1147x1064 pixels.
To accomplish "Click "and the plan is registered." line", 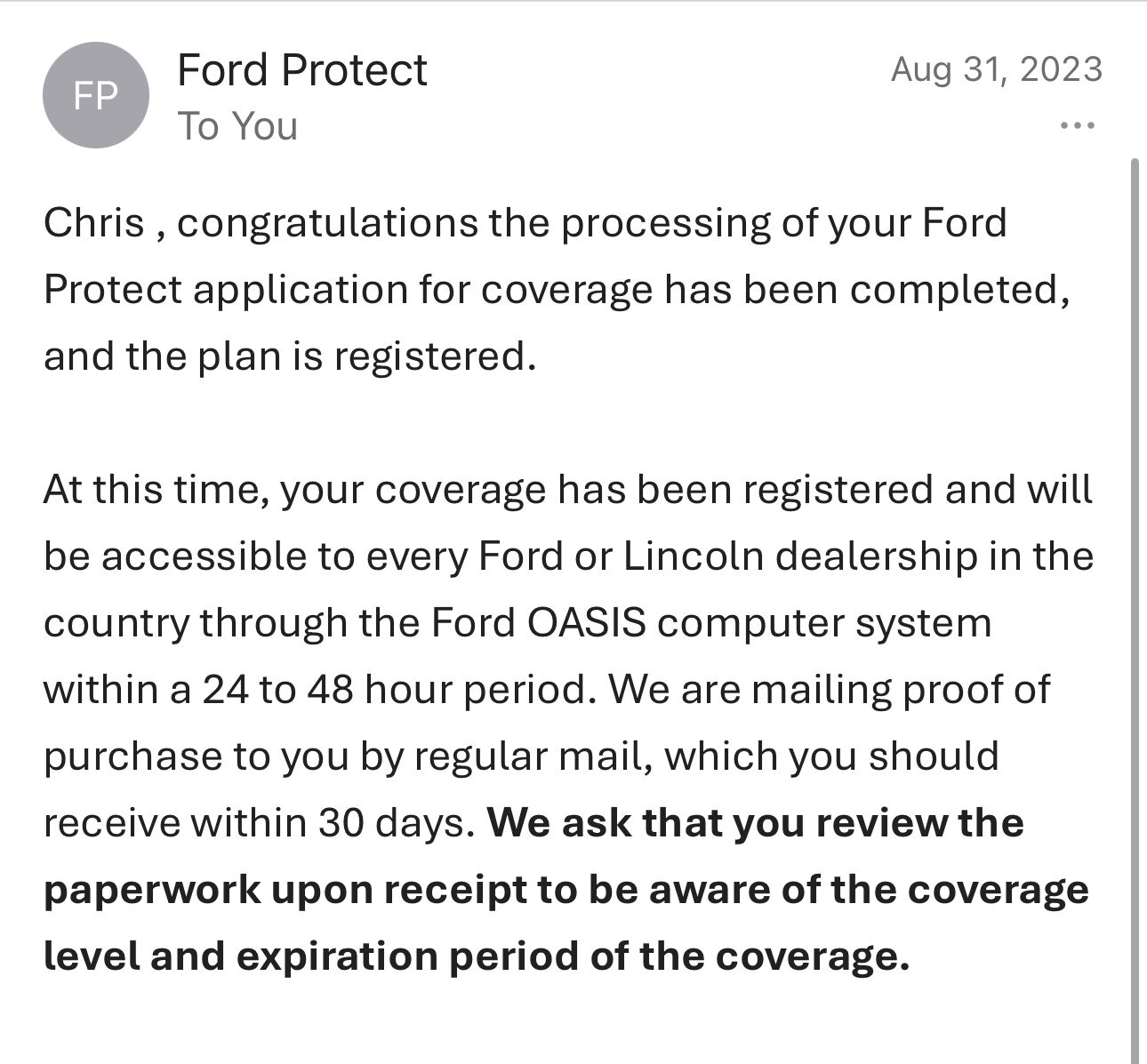I will click(x=290, y=356).
